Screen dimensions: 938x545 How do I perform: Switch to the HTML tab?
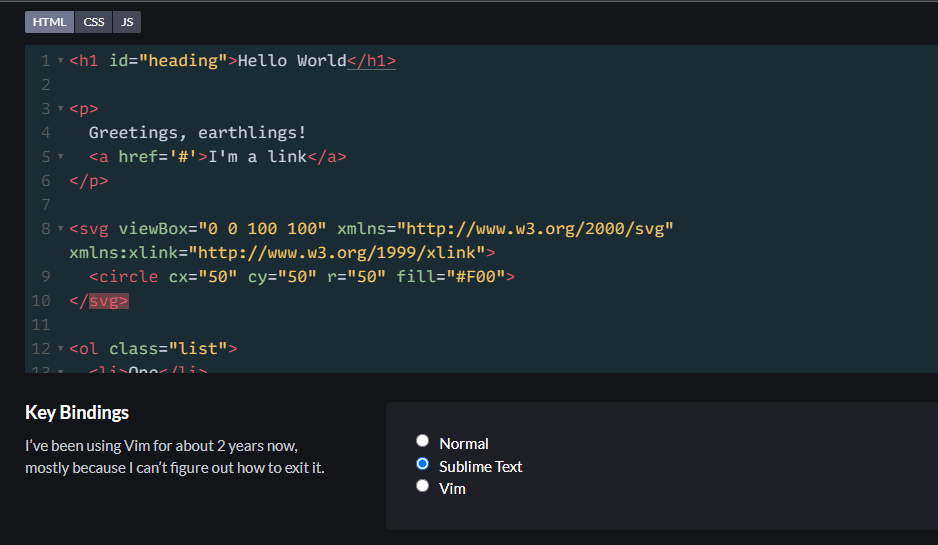(50, 22)
